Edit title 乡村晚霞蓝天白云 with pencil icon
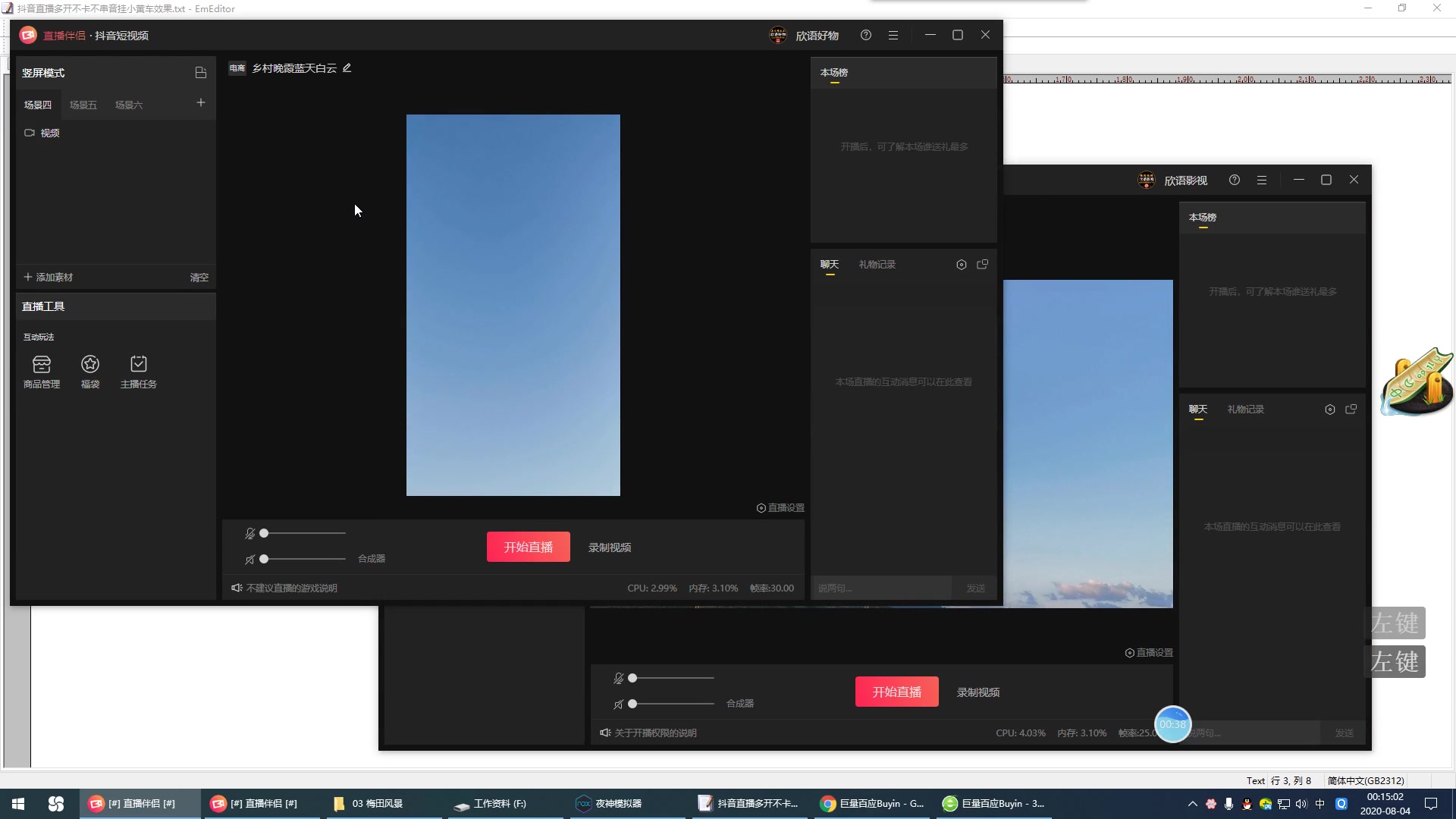 (347, 68)
